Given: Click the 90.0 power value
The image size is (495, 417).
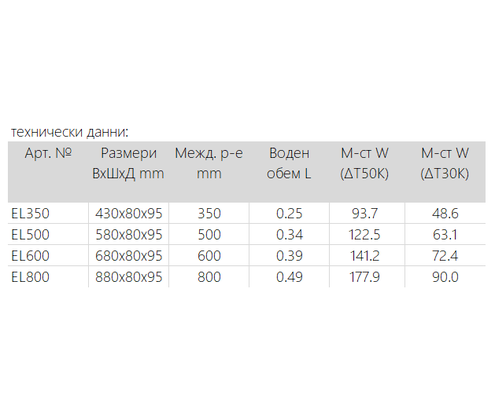Looking at the screenshot, I should [445, 277].
